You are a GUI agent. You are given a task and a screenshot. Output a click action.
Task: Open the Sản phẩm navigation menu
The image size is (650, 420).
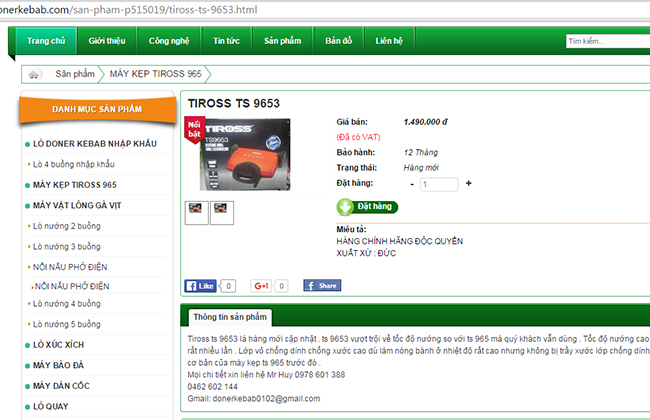coord(282,41)
